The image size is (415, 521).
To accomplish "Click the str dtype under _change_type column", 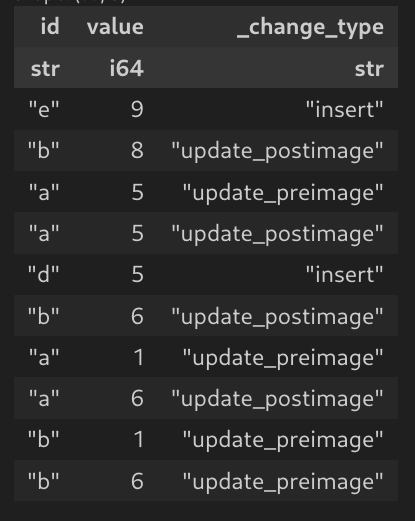I will pos(369,69).
